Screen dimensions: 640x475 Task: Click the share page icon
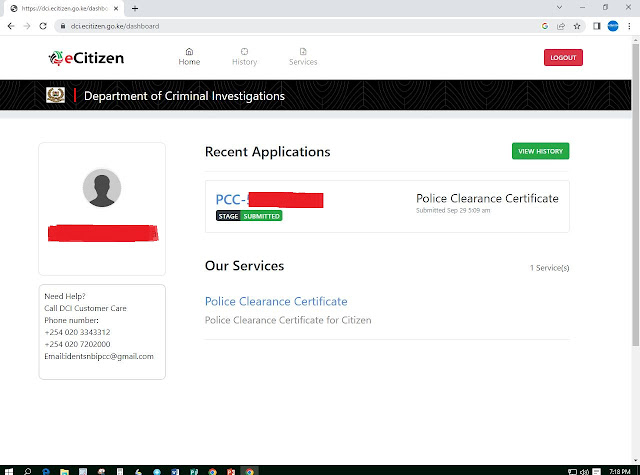coord(561,26)
